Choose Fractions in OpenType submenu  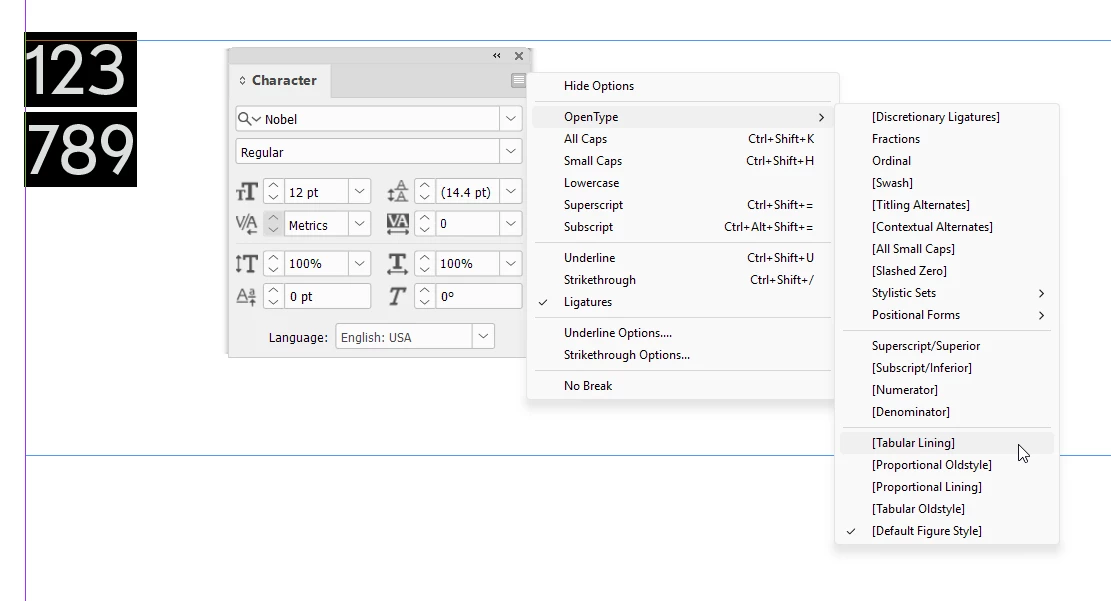(947, 139)
